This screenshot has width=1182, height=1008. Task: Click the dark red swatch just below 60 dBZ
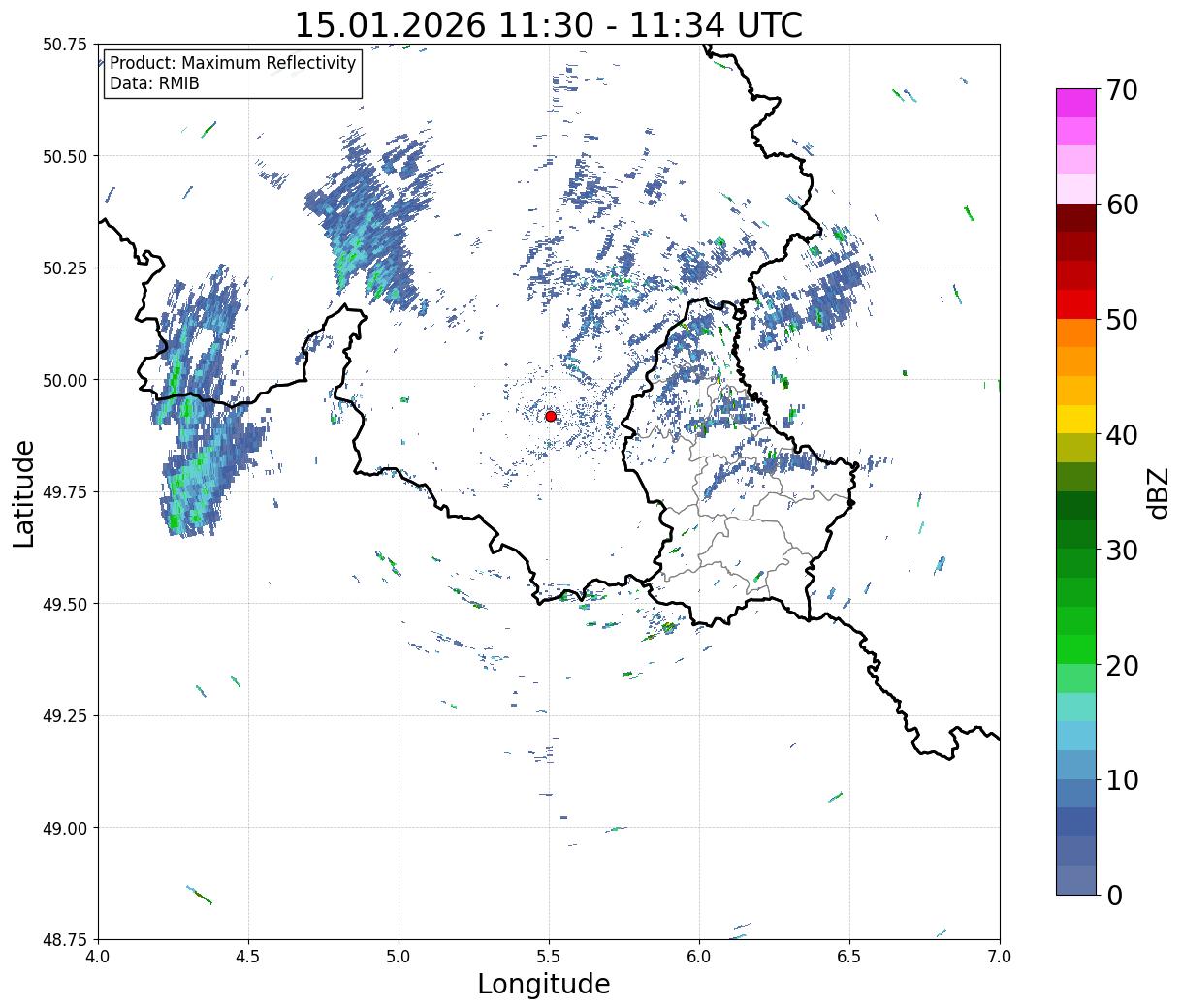coord(1076,218)
